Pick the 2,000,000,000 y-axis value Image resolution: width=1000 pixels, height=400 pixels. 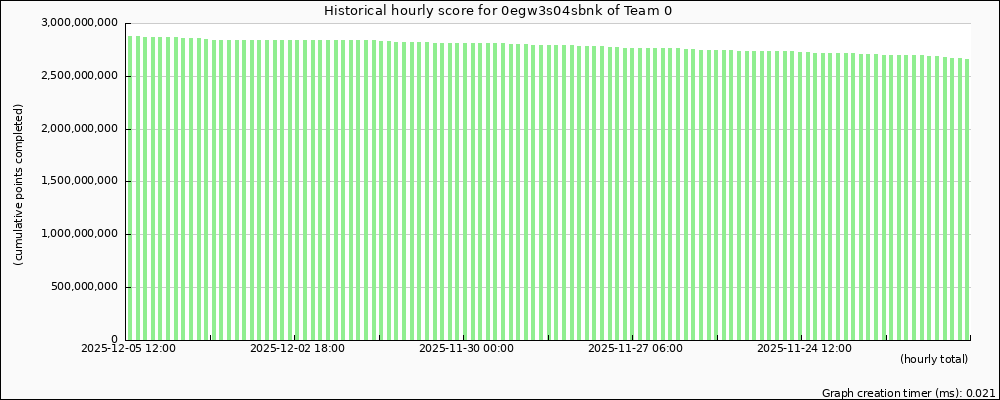(80, 129)
